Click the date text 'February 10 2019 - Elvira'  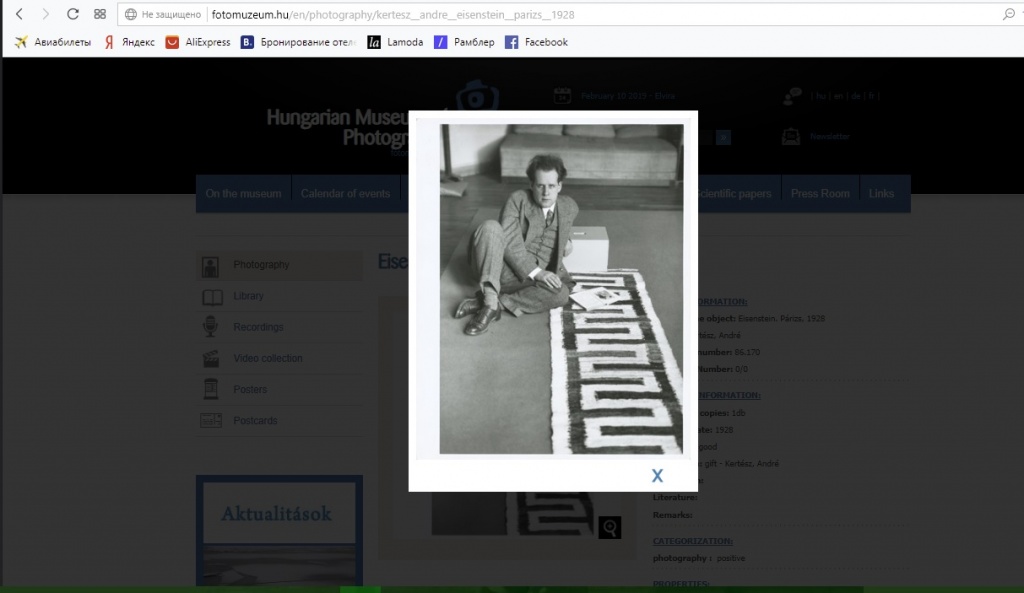tap(628, 96)
